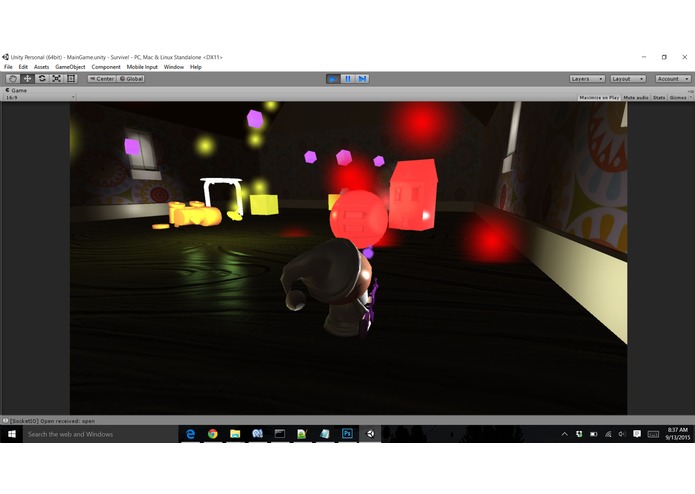Open the Windows Start menu
Screen dimensions: 695x494
(12, 434)
